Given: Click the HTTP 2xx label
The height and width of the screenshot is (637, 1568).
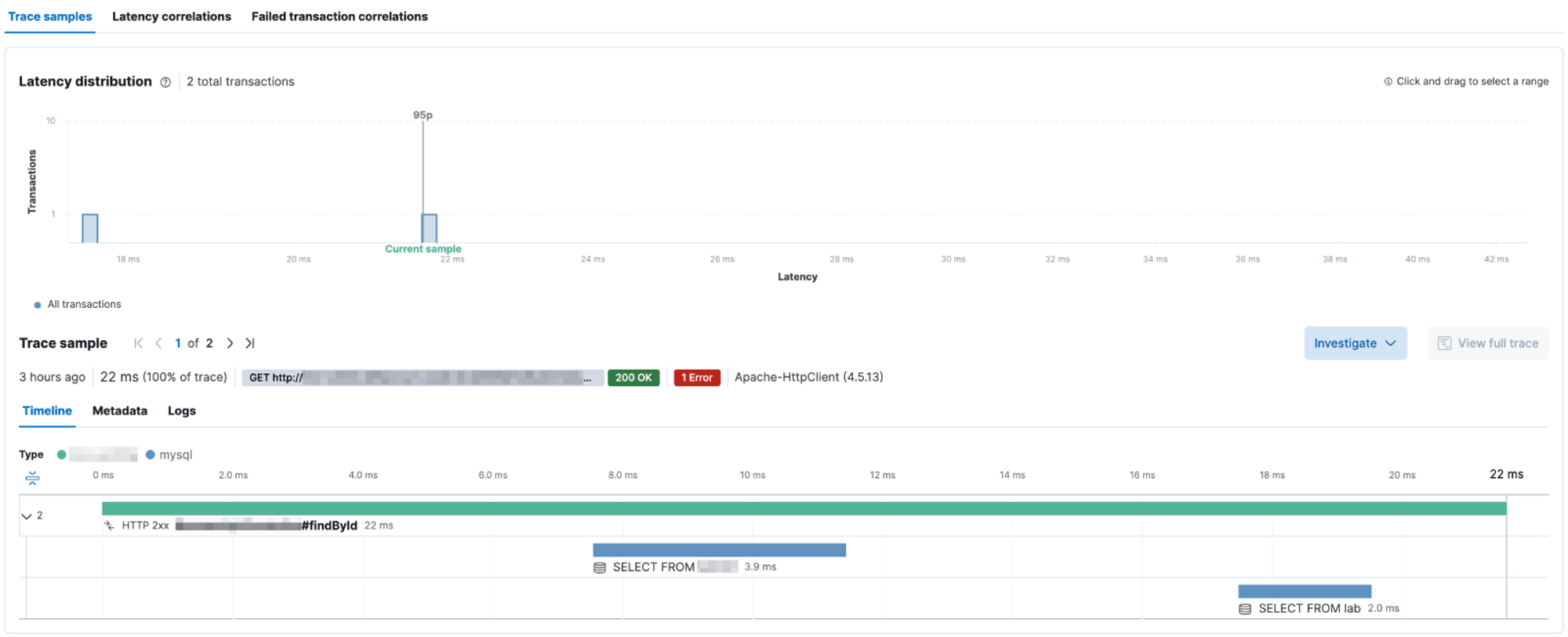Looking at the screenshot, I should pyautogui.click(x=145, y=526).
